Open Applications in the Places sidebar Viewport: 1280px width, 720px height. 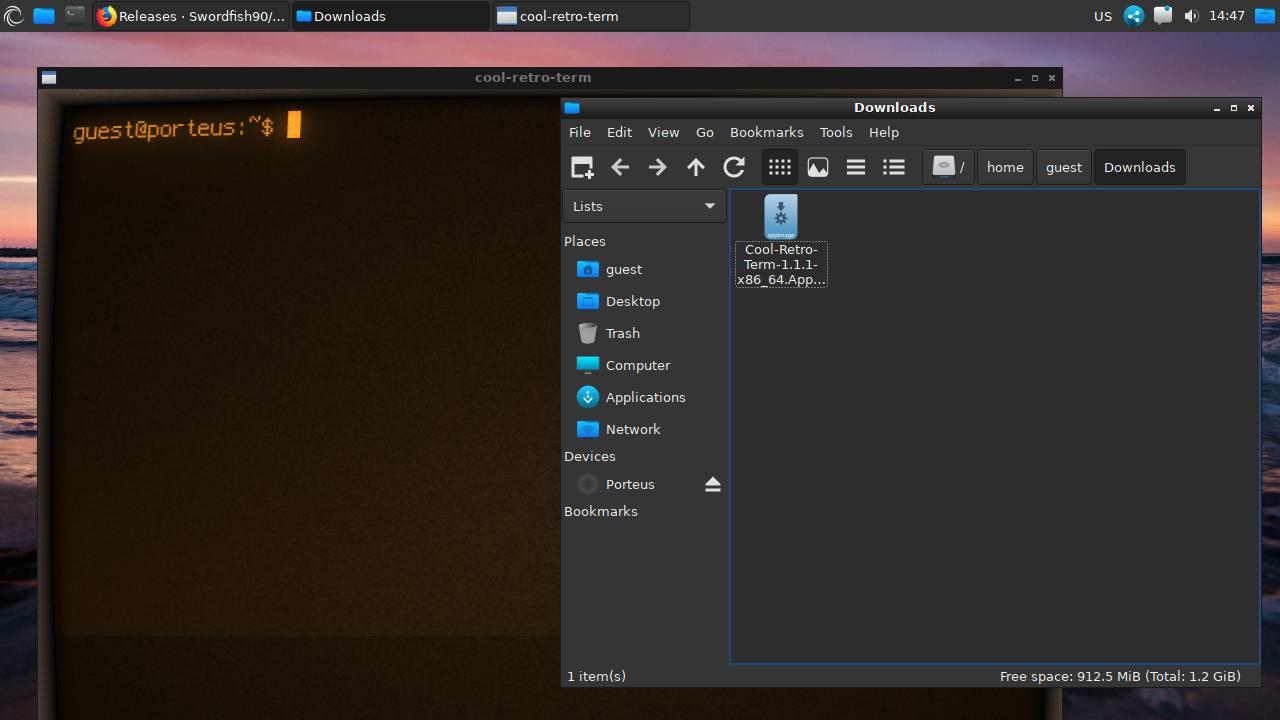pyautogui.click(x=644, y=397)
